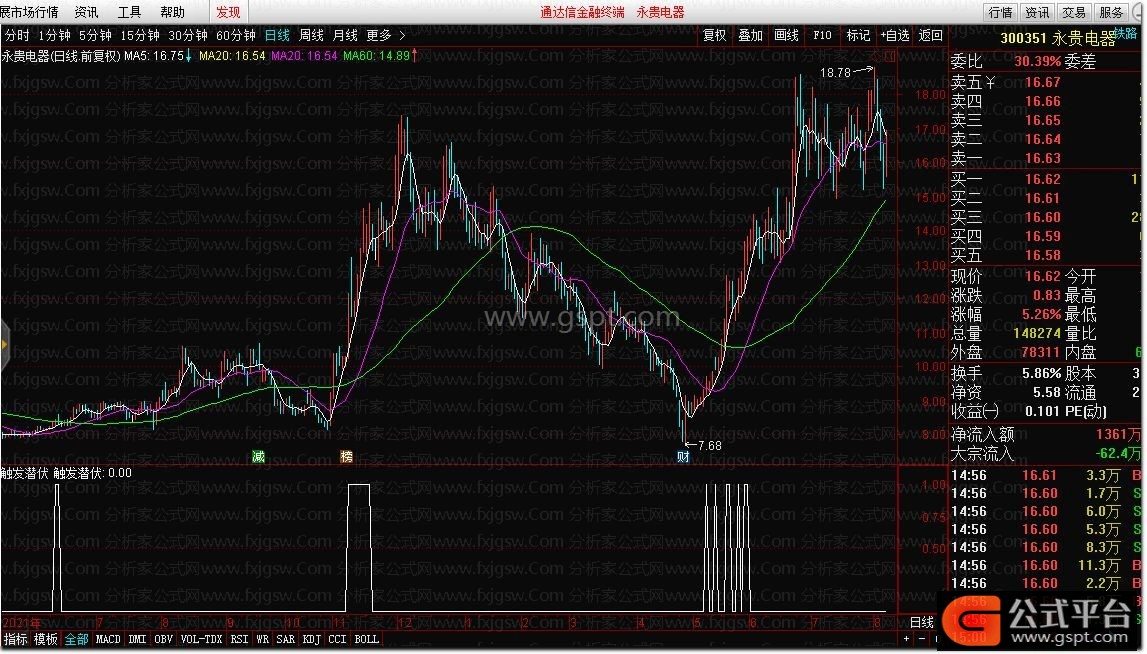The width and height of the screenshot is (1147, 654).
Task: Select the 5分钟 timeframe
Action: click(95, 35)
